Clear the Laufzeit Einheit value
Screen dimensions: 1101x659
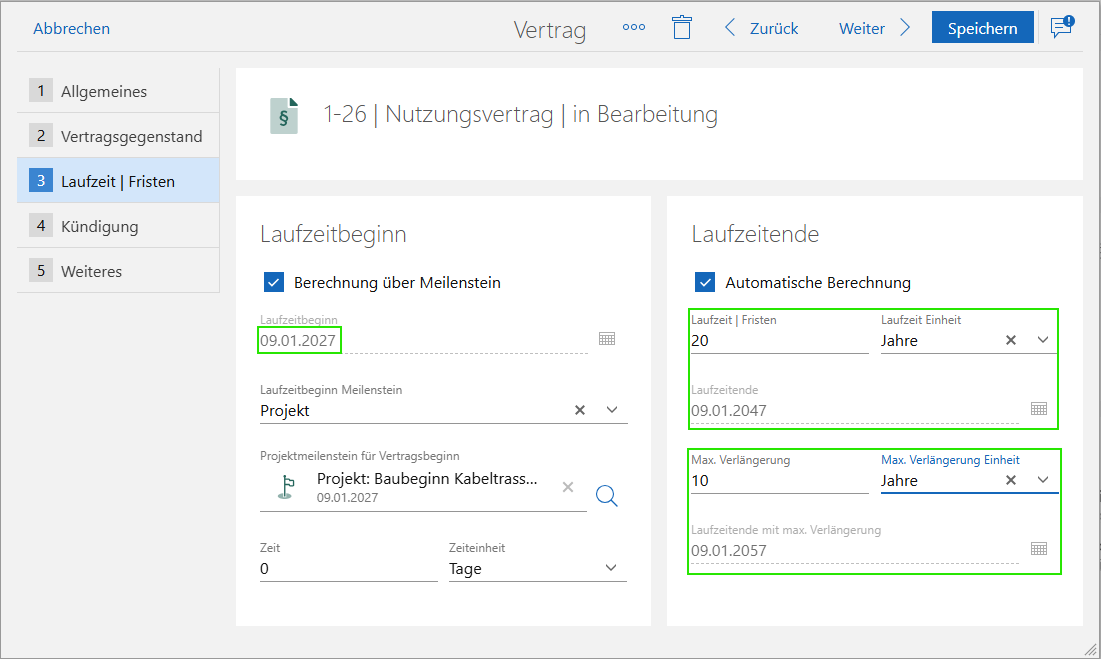coord(1011,340)
